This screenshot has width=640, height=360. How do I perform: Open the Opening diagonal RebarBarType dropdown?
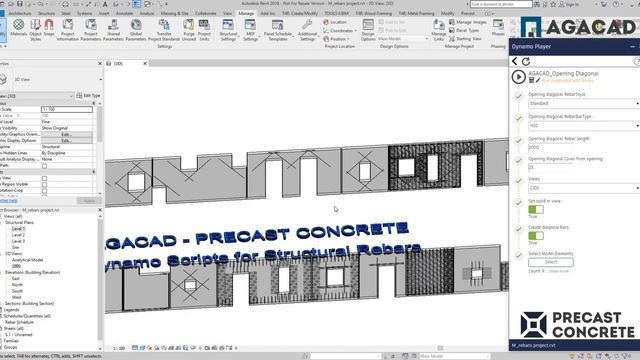tap(584, 126)
